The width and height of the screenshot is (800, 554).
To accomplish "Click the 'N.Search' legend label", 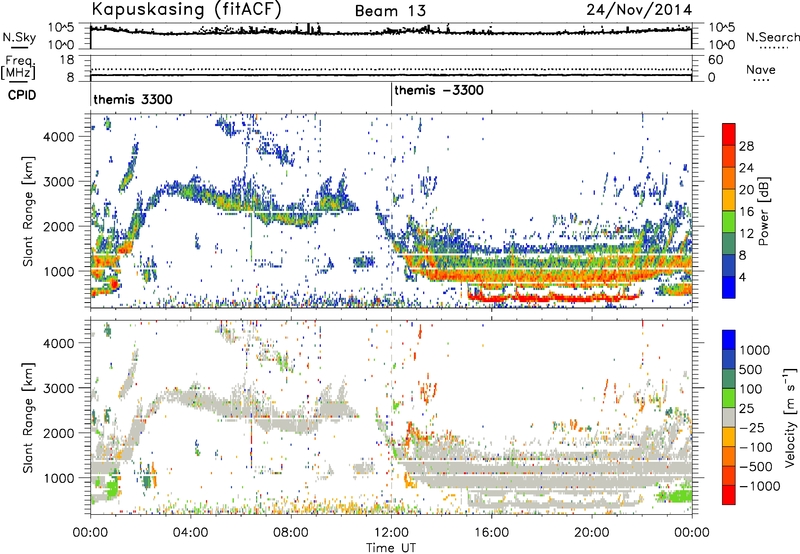I will click(x=772, y=37).
